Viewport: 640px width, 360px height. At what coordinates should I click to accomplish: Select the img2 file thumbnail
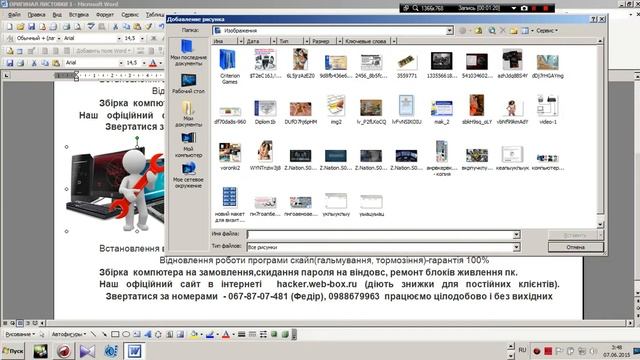pyautogui.click(x=336, y=109)
